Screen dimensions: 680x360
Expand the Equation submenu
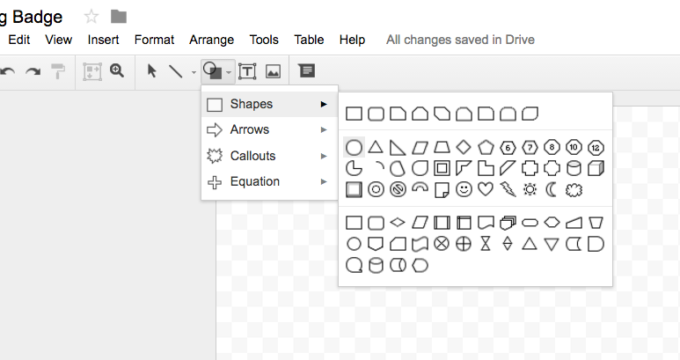(x=269, y=182)
